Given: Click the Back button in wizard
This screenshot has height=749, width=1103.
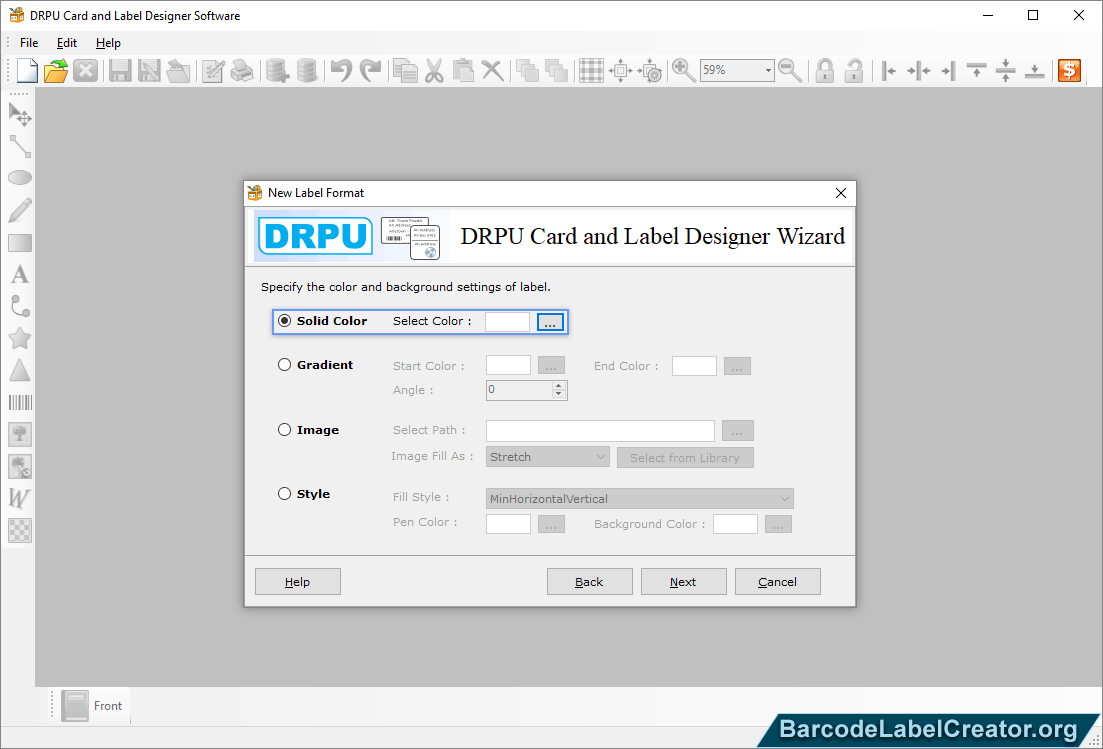Looking at the screenshot, I should pyautogui.click(x=589, y=582).
